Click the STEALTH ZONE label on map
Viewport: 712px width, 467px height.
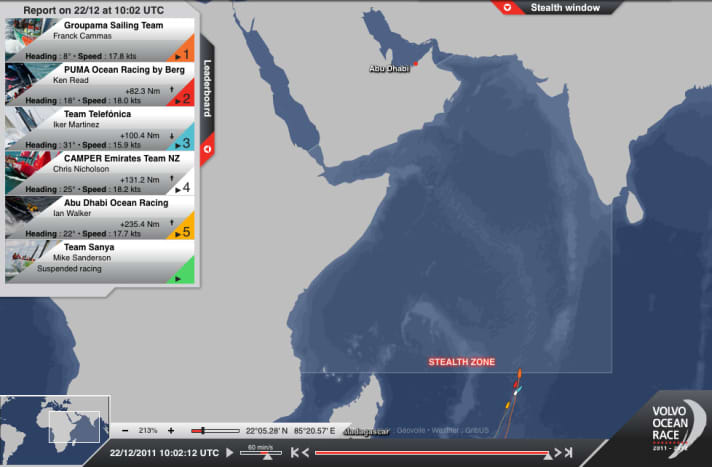(461, 362)
